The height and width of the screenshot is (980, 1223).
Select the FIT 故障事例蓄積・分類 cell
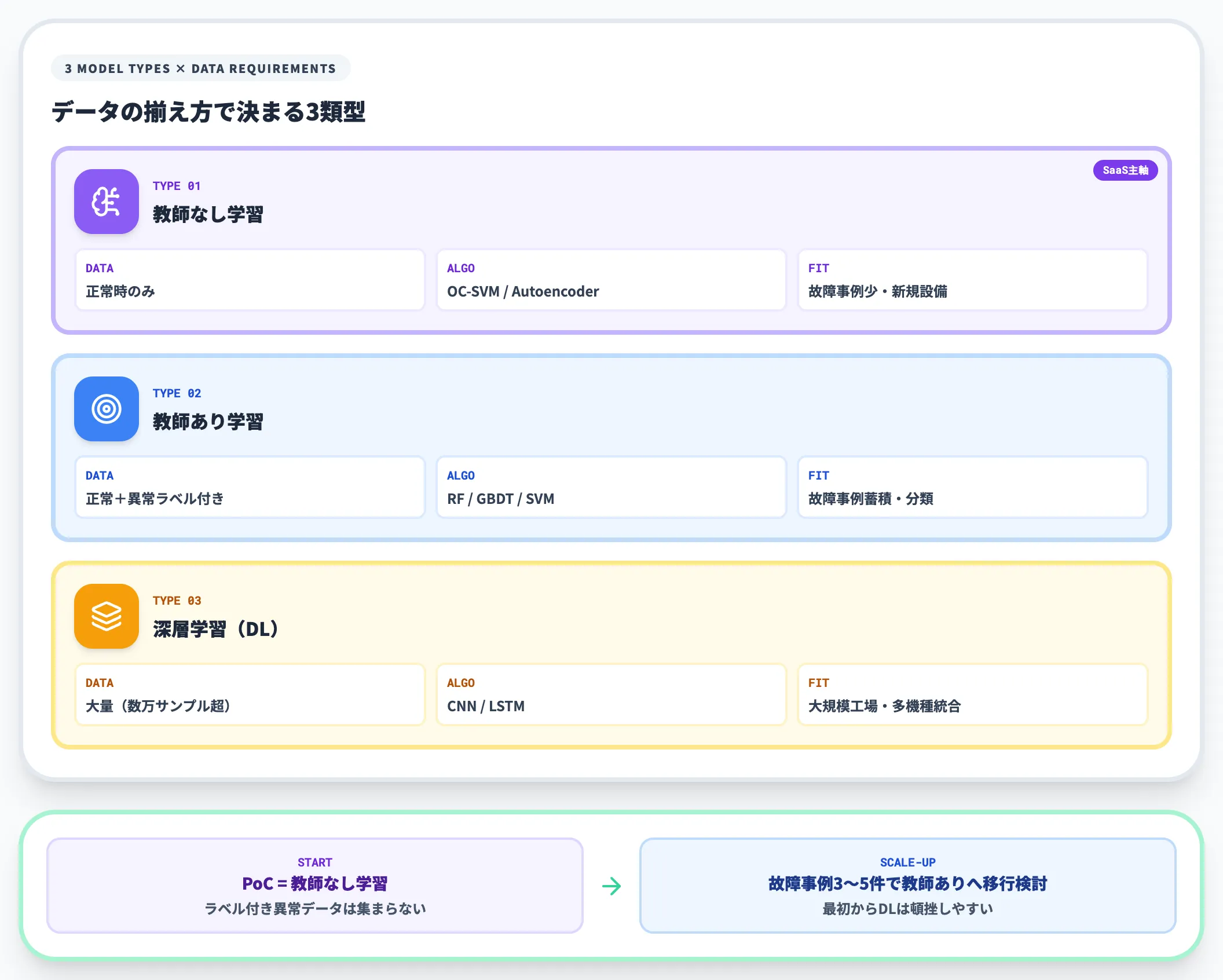[x=973, y=487]
